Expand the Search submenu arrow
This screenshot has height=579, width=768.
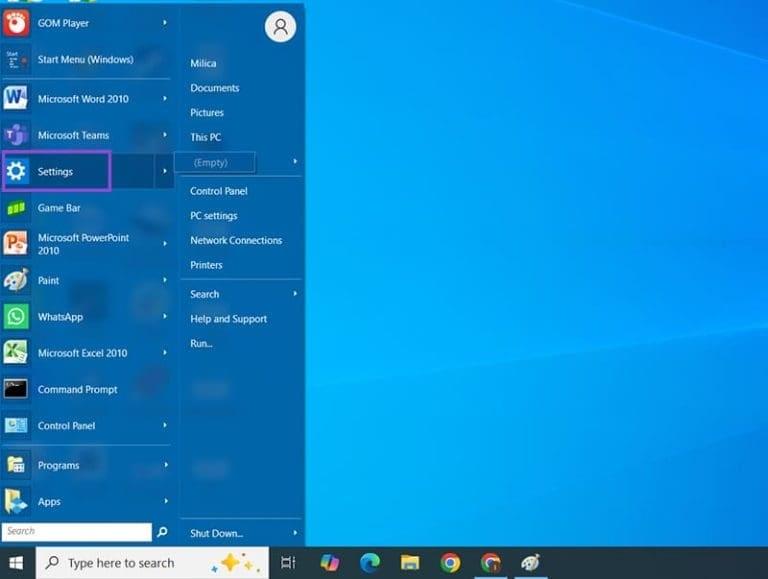pos(295,294)
